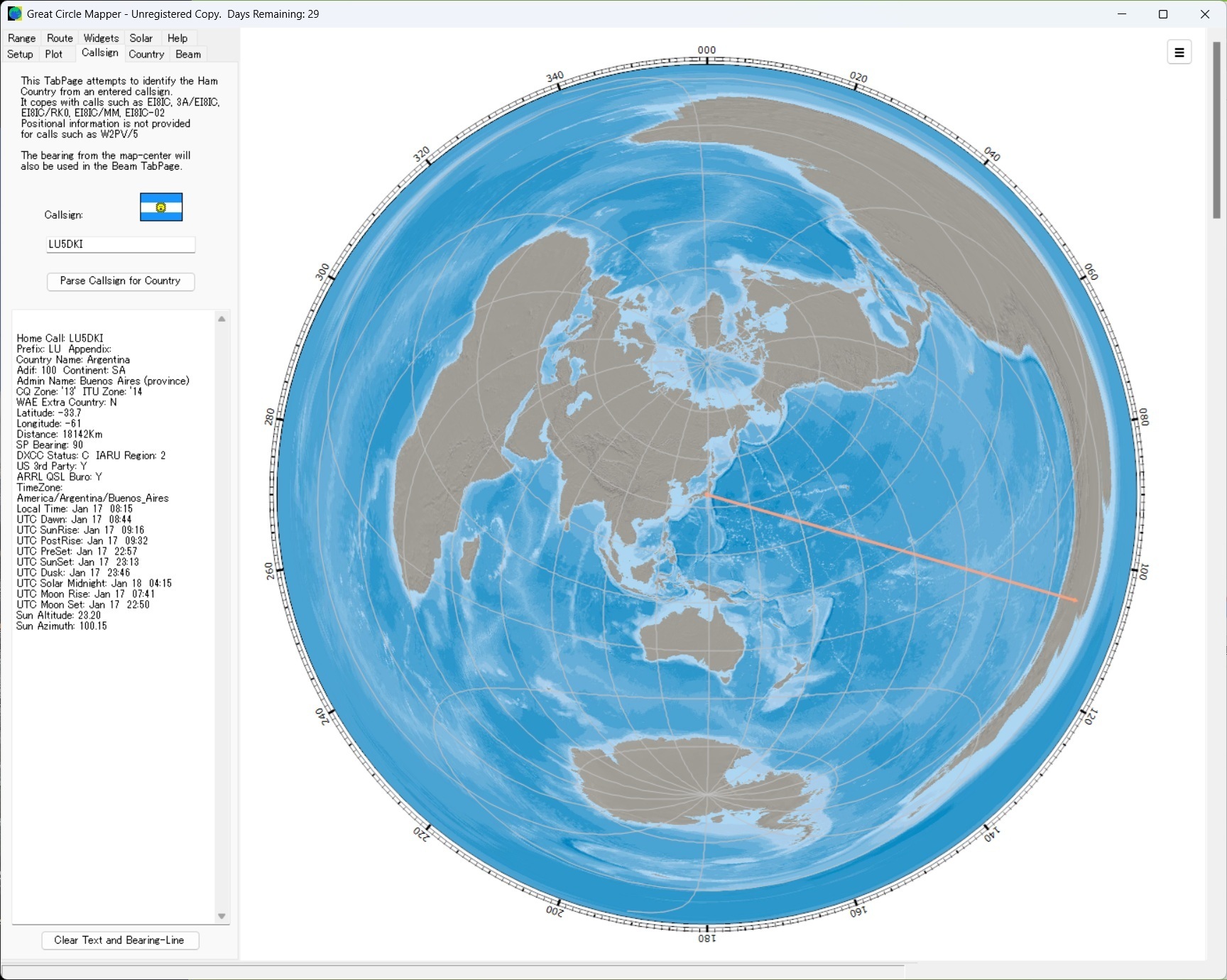Click the Argentina flag icon

pyautogui.click(x=161, y=207)
